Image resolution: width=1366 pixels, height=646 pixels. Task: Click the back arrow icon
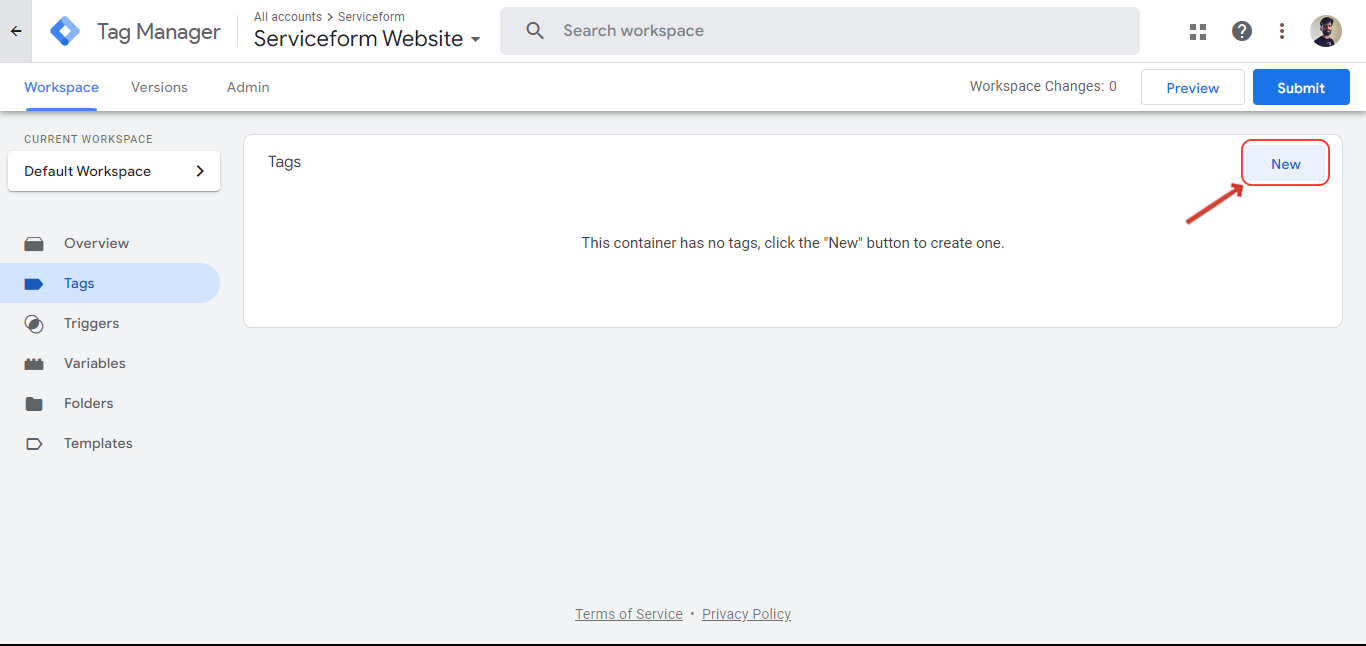16,31
